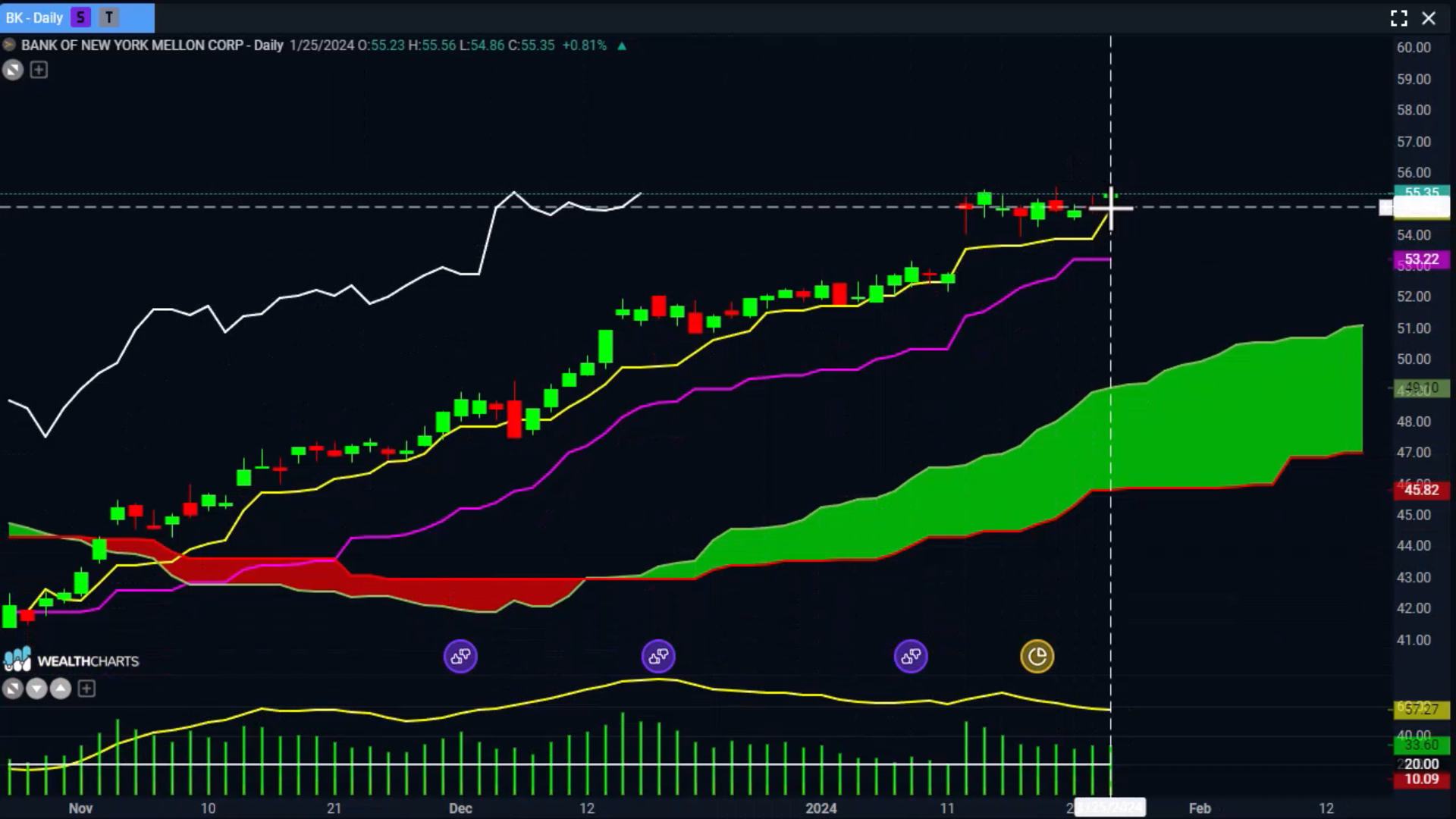Image resolution: width=1456 pixels, height=819 pixels.
Task: Open the gold earnings clock marker
Action: tap(1037, 657)
